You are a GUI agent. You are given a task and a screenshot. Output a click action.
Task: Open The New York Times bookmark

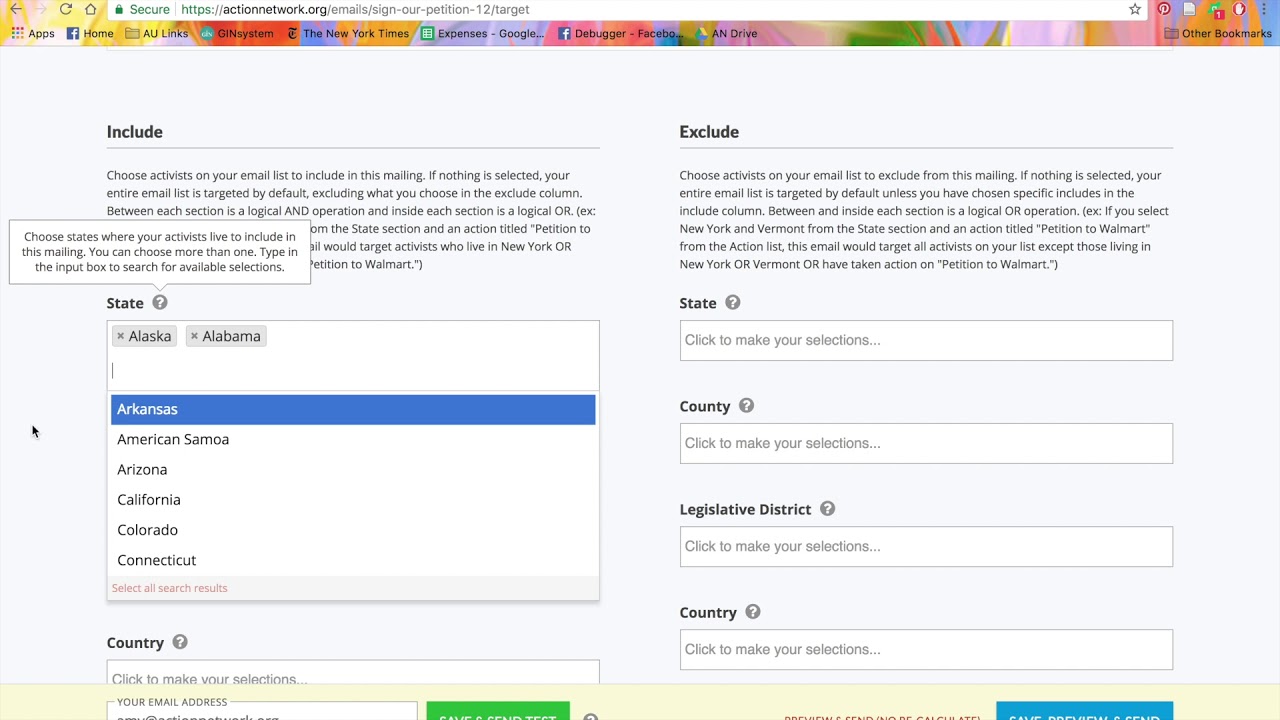348,33
